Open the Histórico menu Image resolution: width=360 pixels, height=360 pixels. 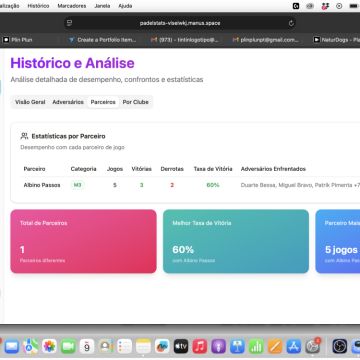38,6
